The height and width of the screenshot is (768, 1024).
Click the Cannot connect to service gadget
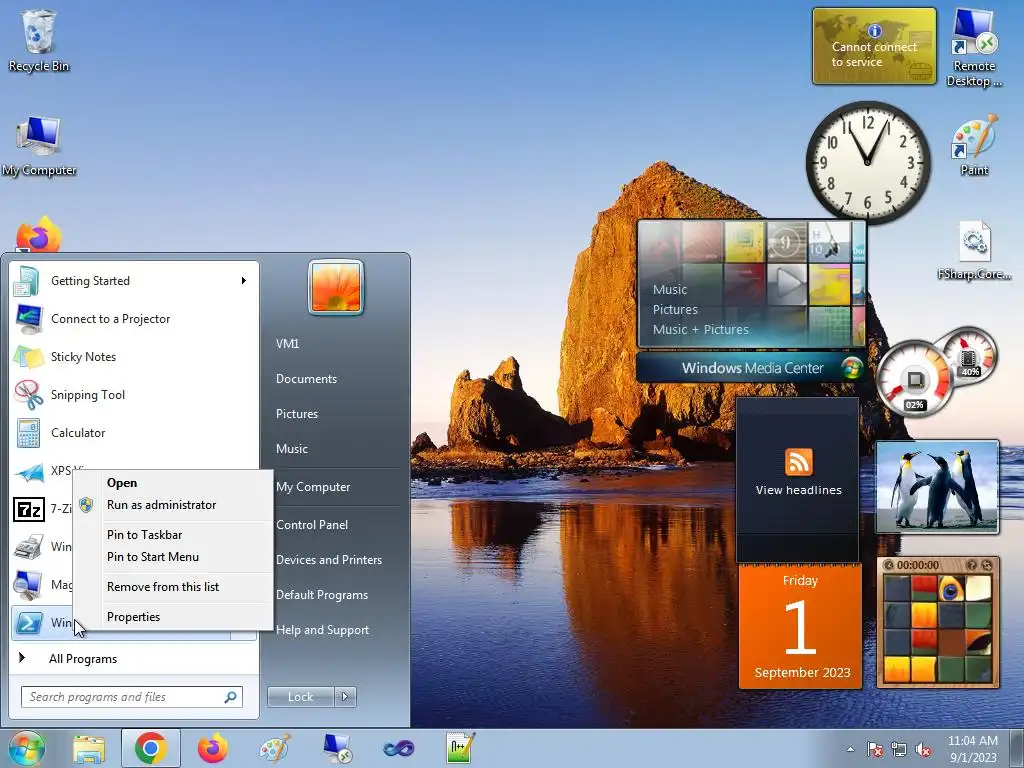(874, 46)
